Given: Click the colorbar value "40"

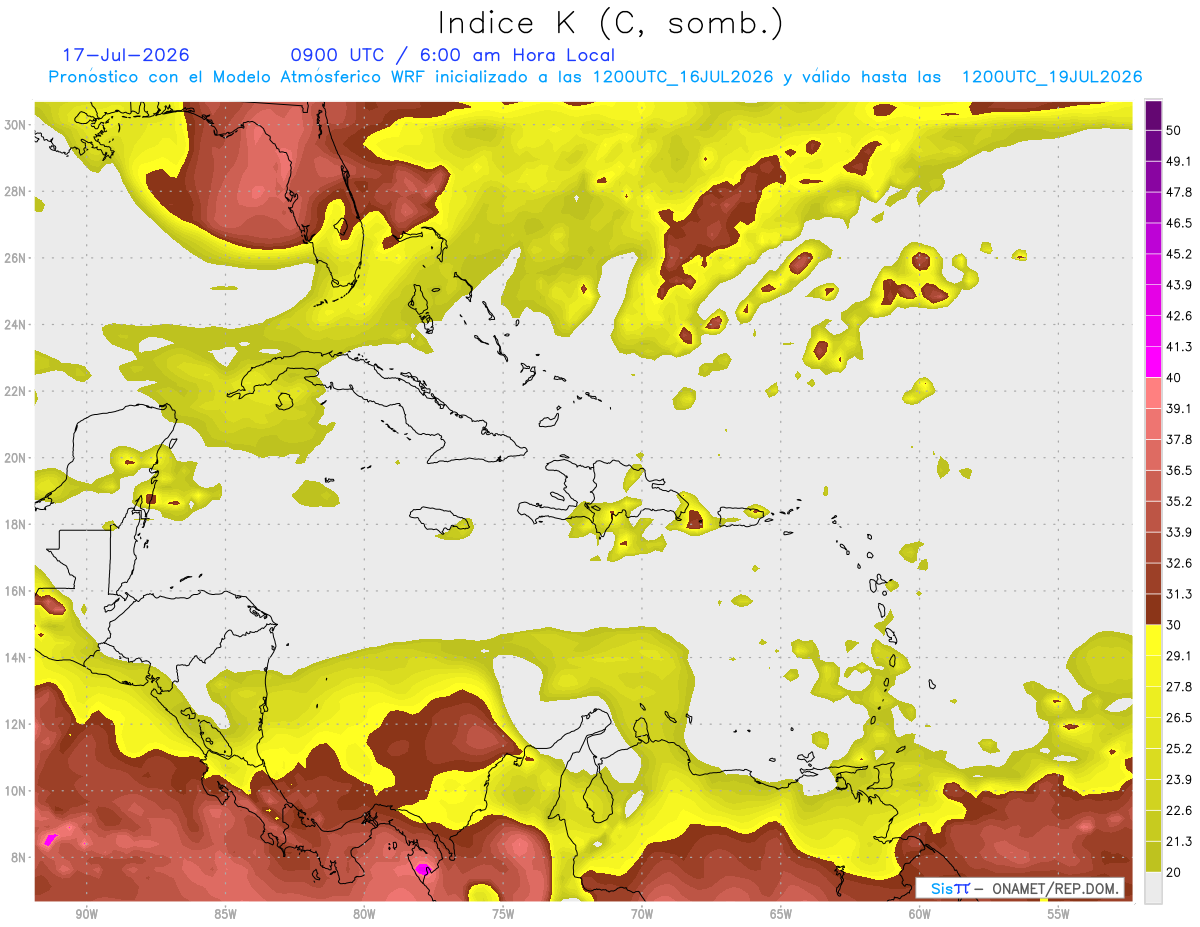Looking at the screenshot, I should (x=1174, y=378).
